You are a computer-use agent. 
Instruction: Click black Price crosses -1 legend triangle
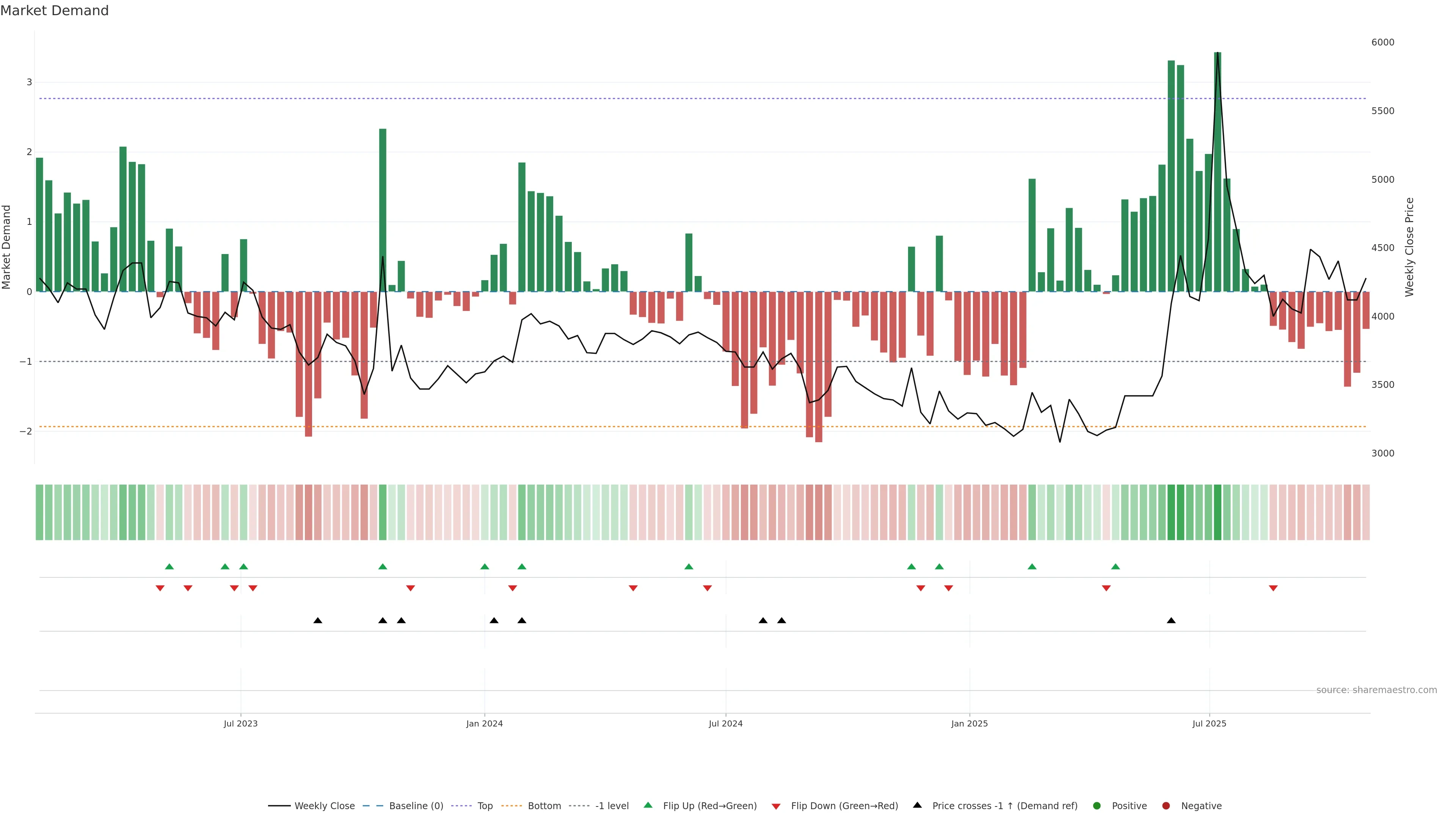917,805
